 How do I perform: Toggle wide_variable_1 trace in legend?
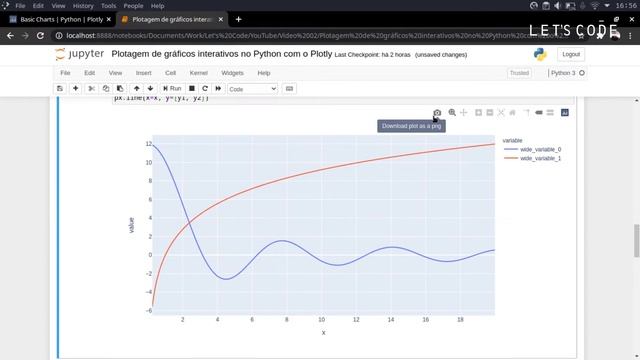click(x=533, y=158)
